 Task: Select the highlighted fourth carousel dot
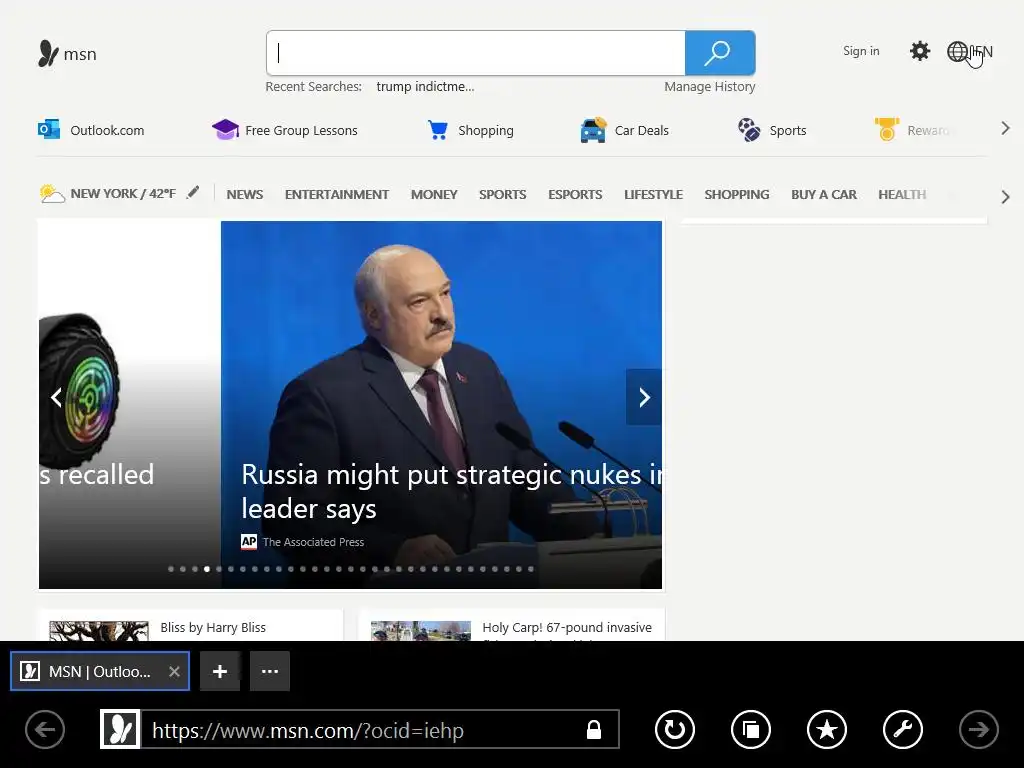click(x=207, y=569)
